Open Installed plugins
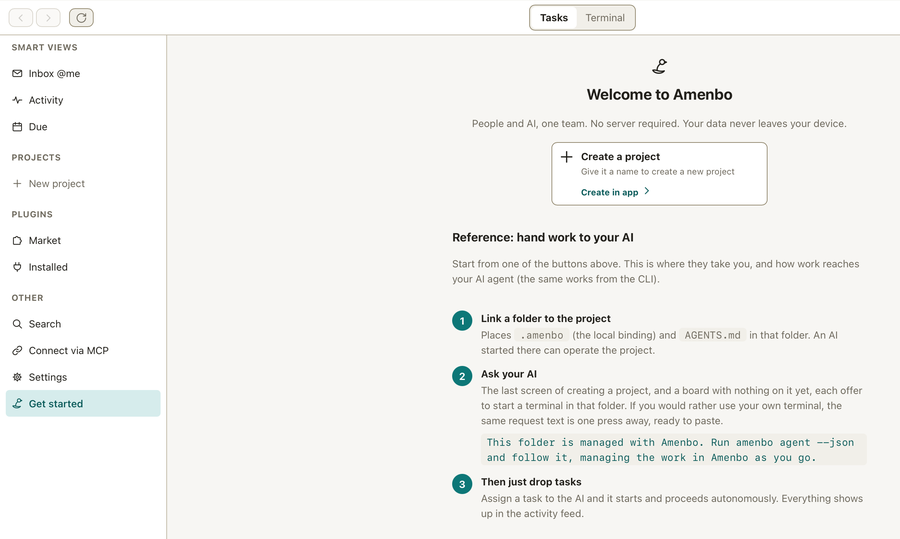 click(x=83, y=267)
